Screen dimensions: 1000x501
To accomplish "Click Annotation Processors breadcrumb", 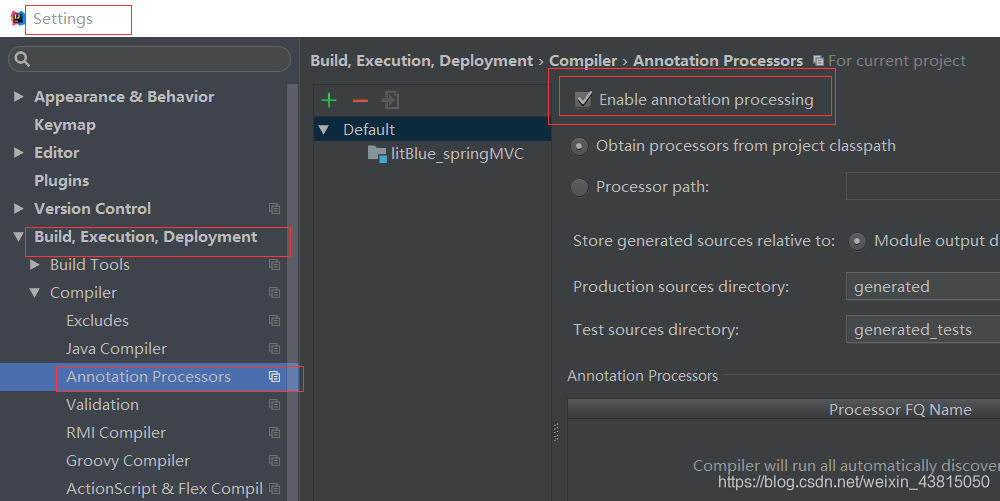I will 718,61.
